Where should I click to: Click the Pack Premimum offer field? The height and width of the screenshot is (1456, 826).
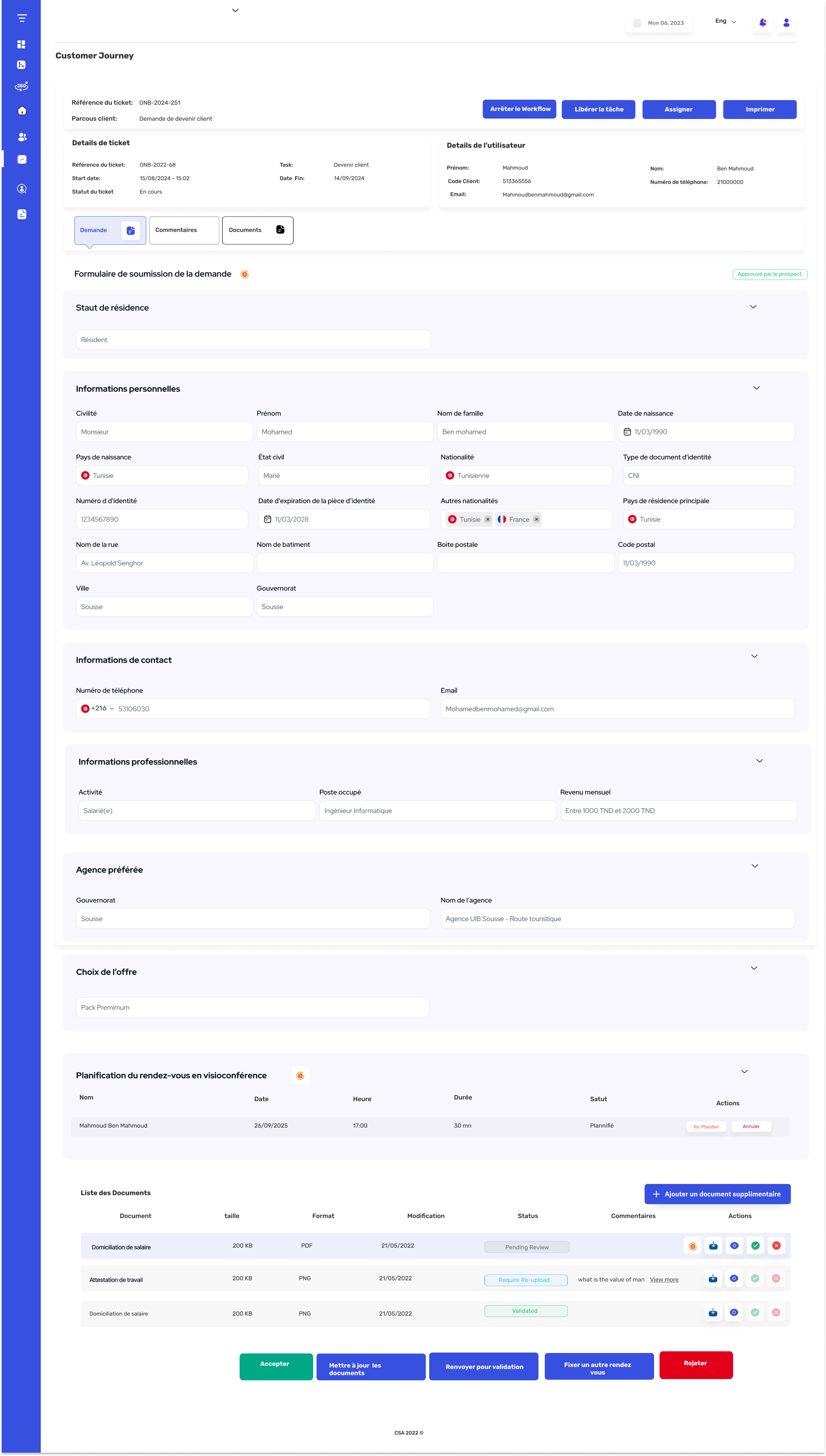tap(253, 1007)
